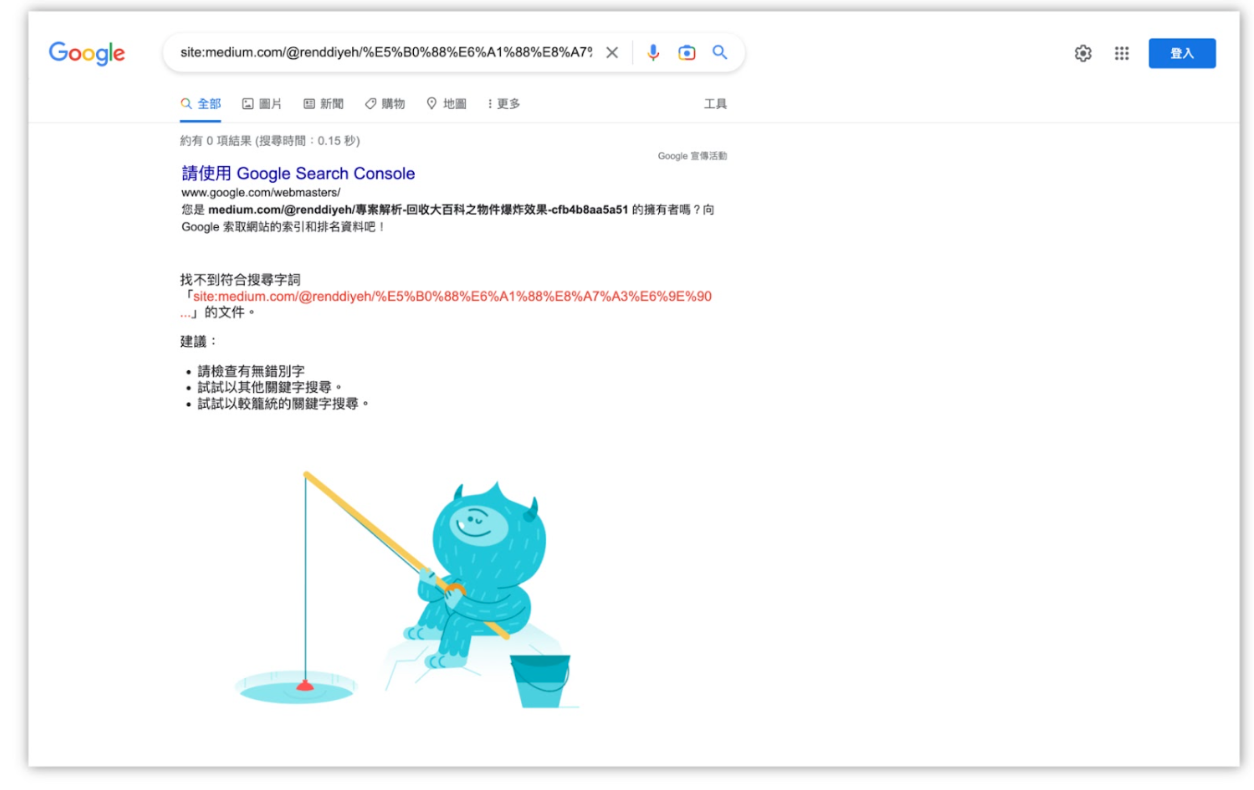This screenshot has width=1254, height=790.
Task: Click the fishing monster illustration
Action: point(407,590)
